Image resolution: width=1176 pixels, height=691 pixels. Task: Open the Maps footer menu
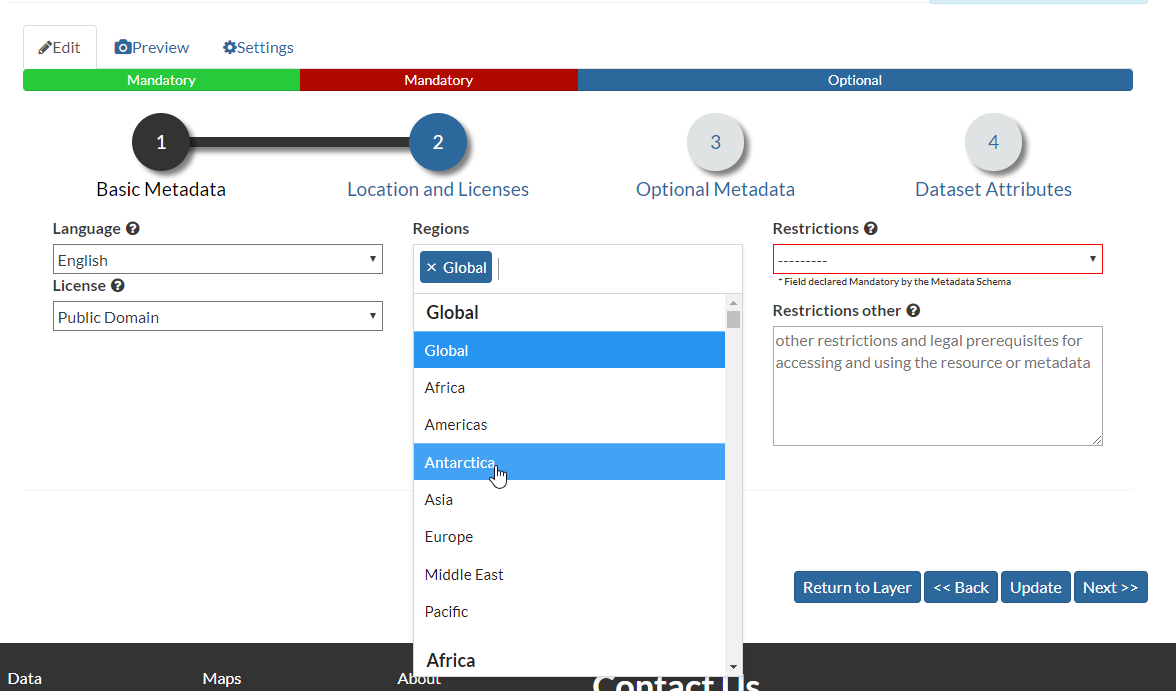click(221, 678)
